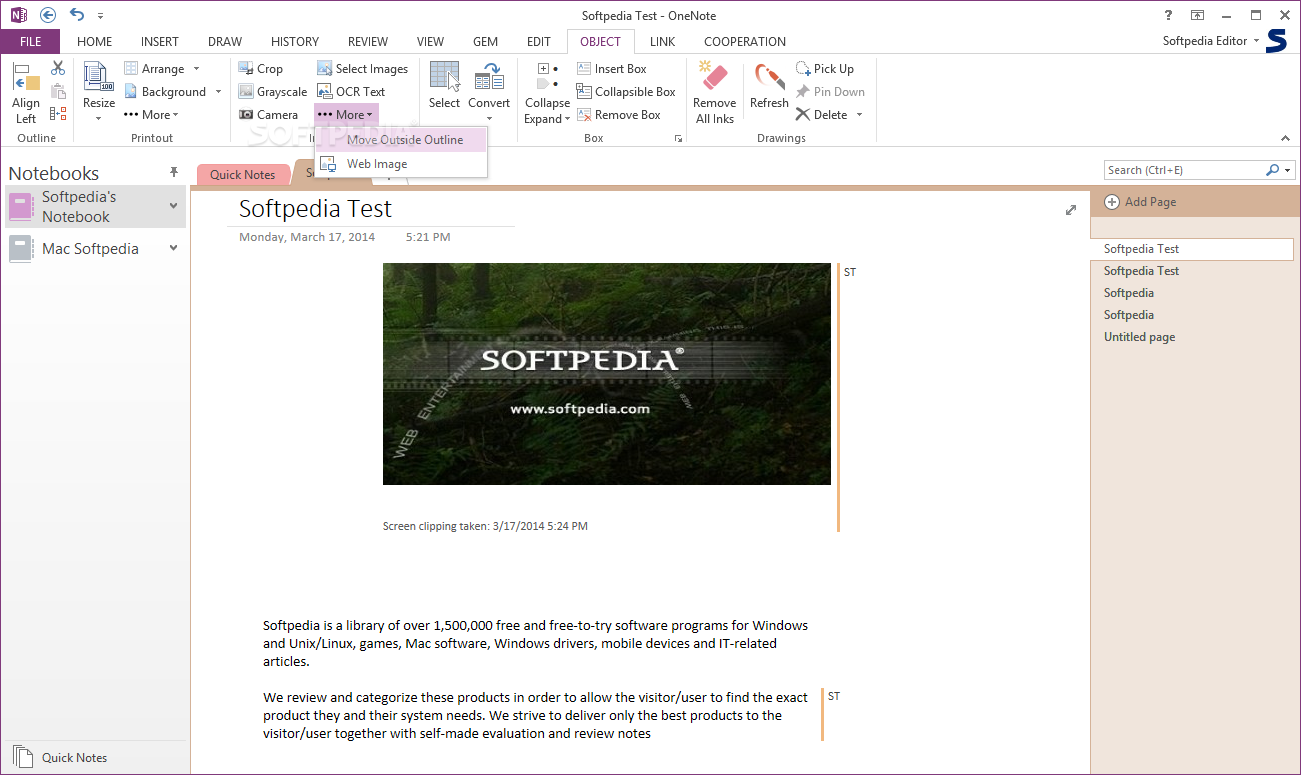Refresh the drawings
1301x775 pixels.
[x=769, y=85]
